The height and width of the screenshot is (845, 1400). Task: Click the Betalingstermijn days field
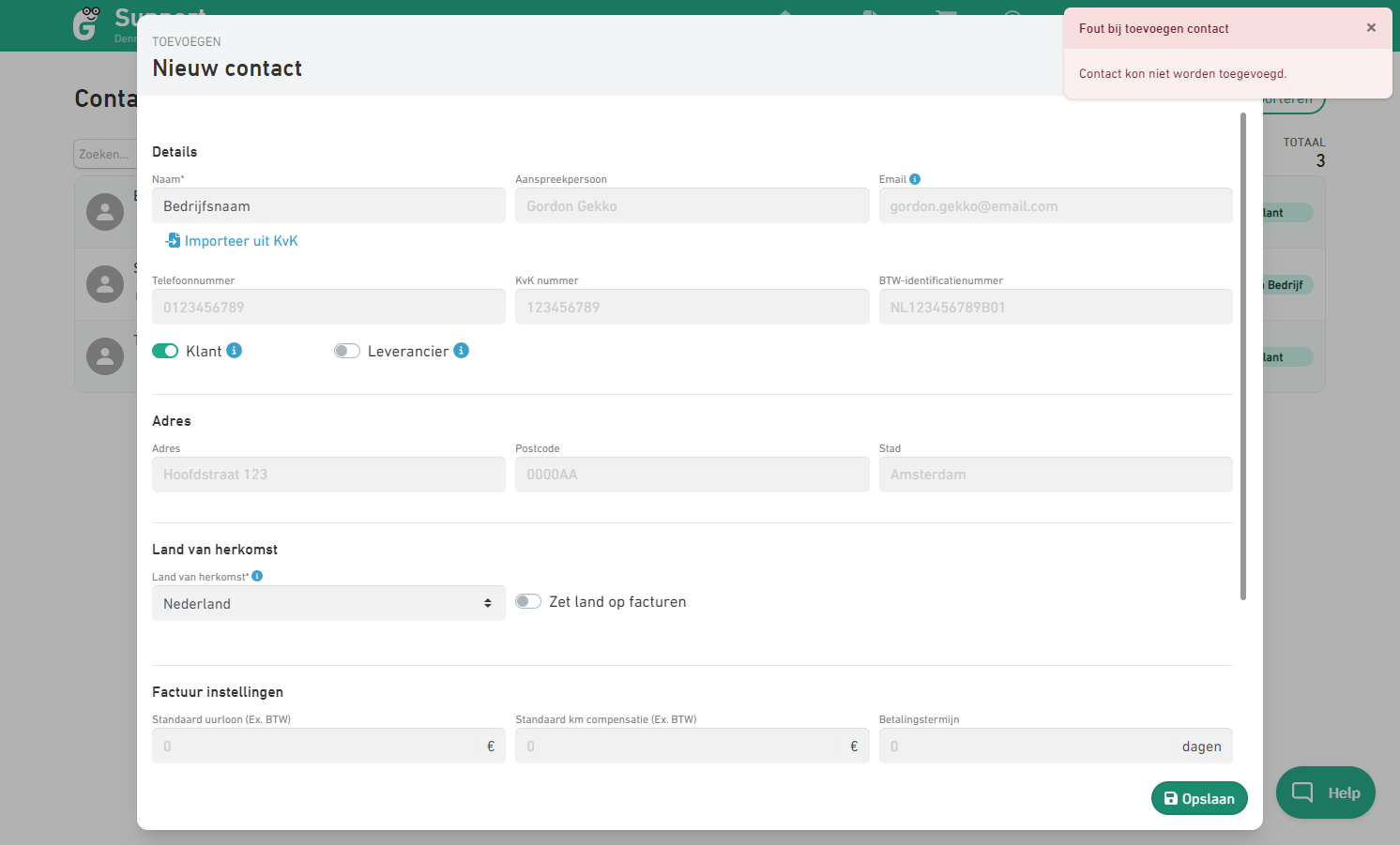click(1056, 746)
